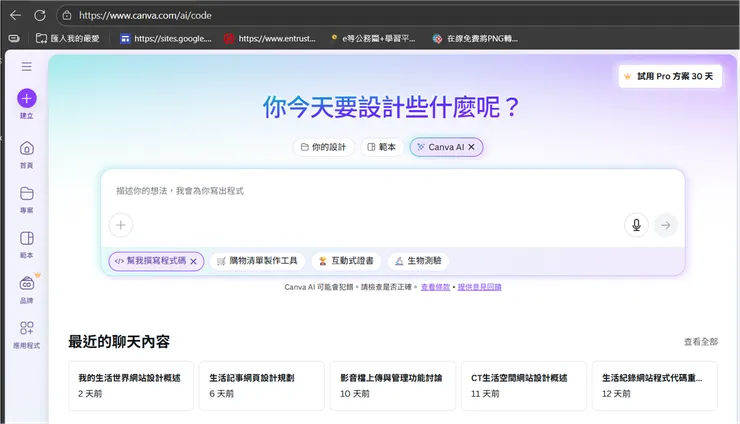Reload the page with refresh icon
740x424 pixels.
(40, 15)
